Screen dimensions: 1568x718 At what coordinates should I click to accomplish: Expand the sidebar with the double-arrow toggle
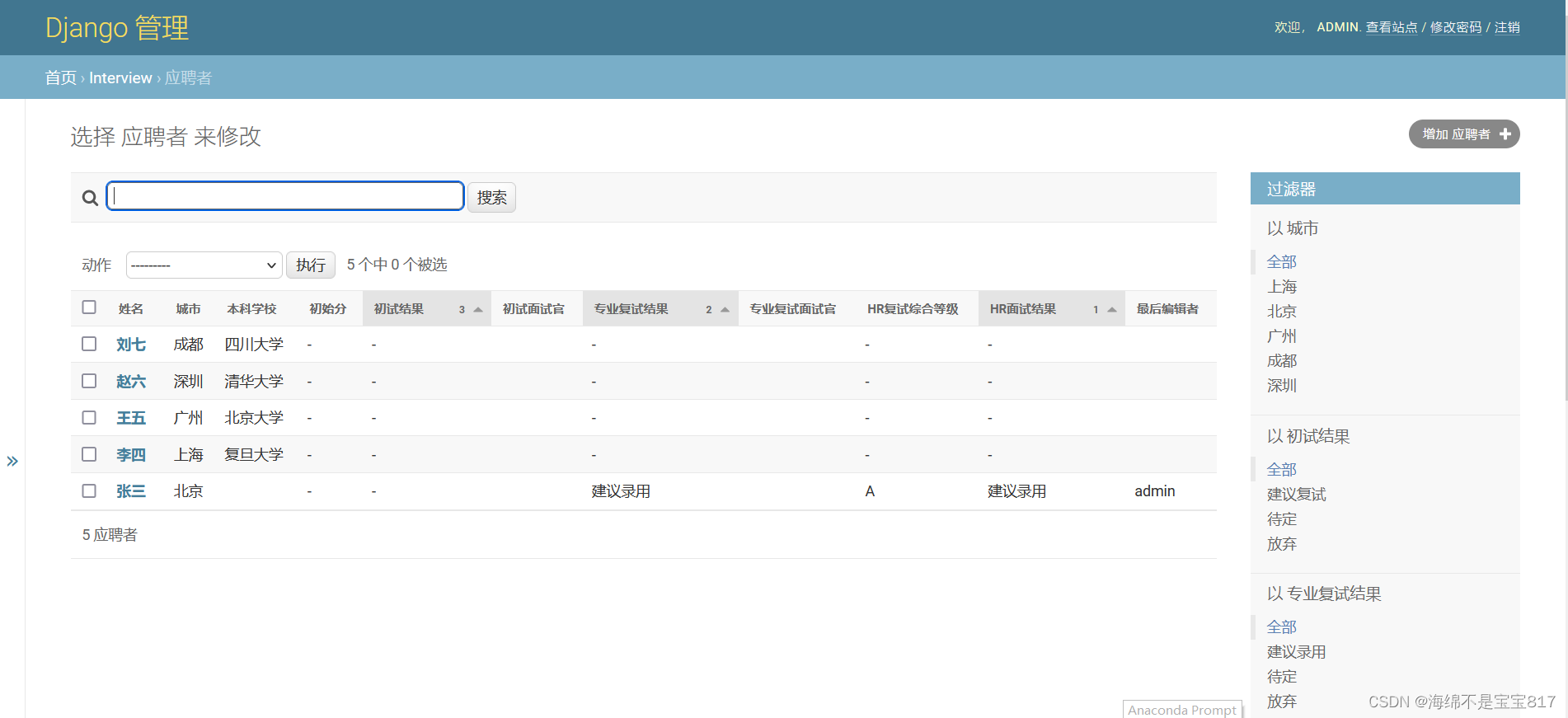coord(12,462)
